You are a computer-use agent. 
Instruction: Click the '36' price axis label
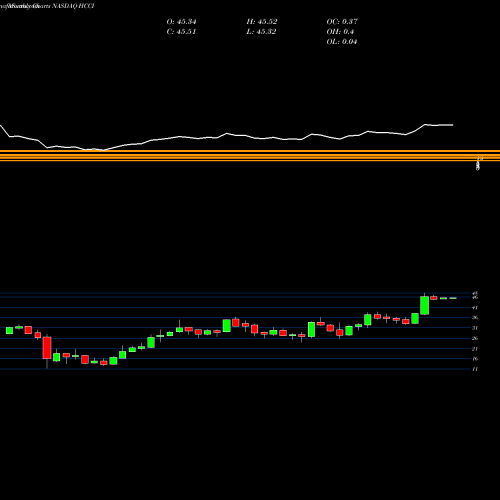coord(475,318)
